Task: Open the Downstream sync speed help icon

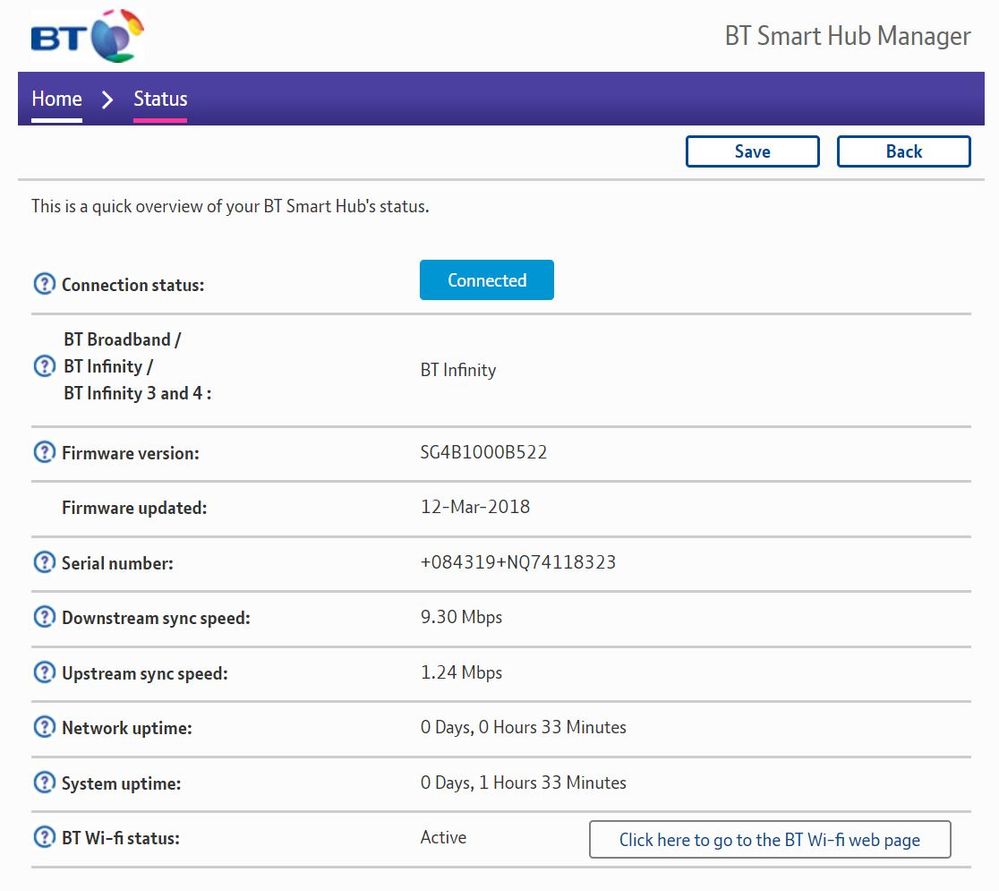Action: point(44,617)
